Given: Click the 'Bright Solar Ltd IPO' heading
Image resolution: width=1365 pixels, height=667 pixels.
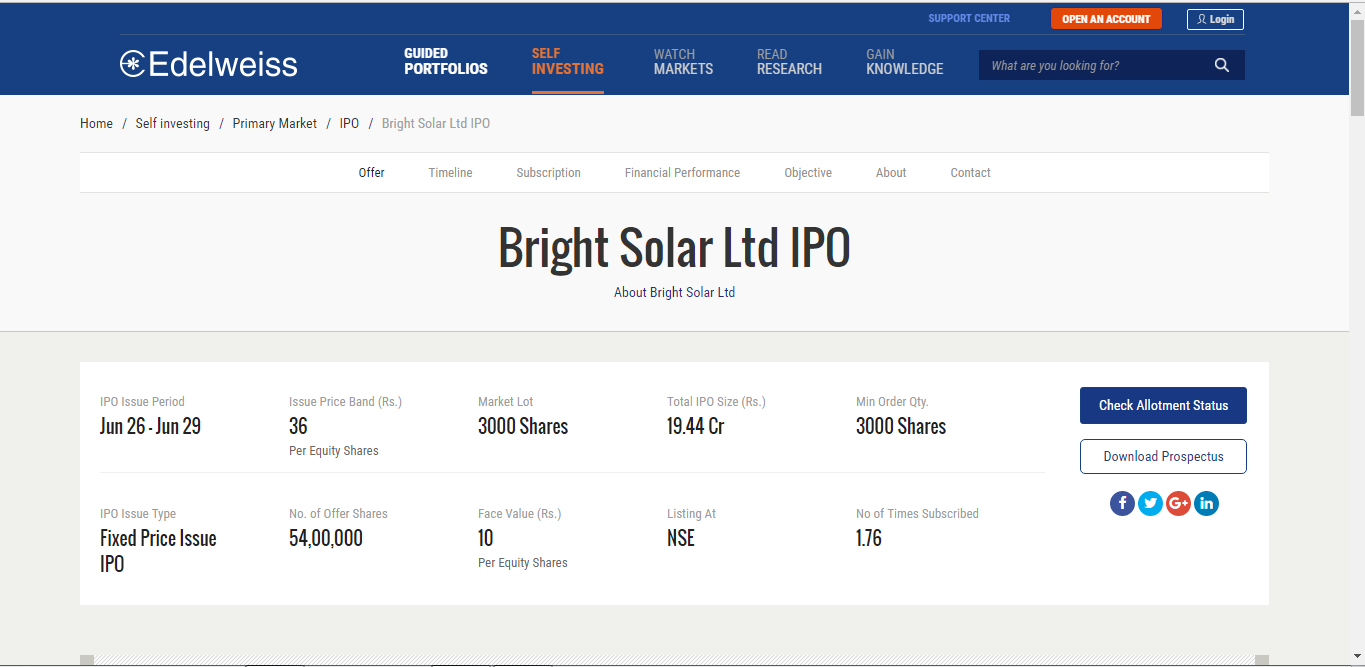Looking at the screenshot, I should click(x=674, y=248).
